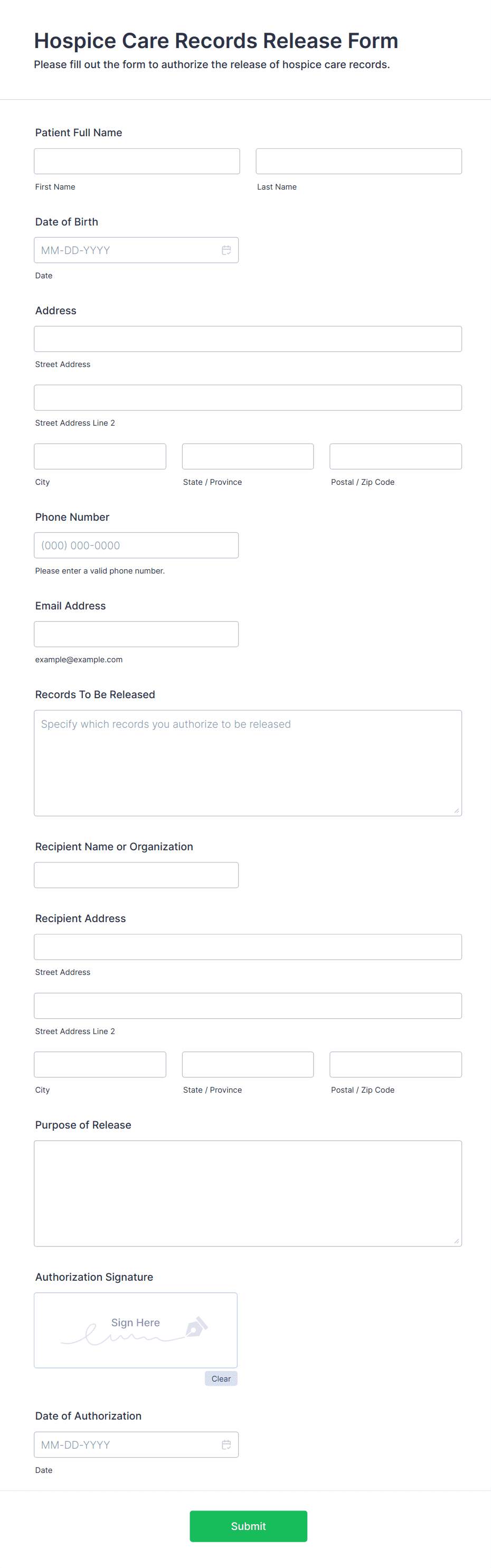This screenshot has height=1568, width=491.
Task: Select the First Name input field
Action: tap(136, 161)
